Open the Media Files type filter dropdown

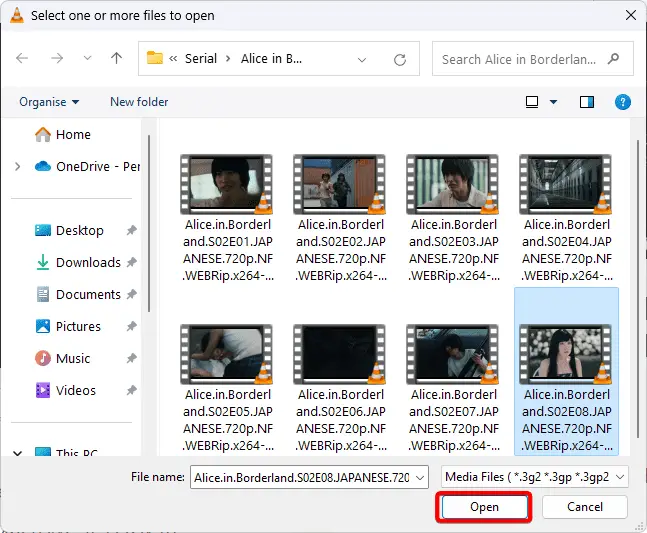534,477
